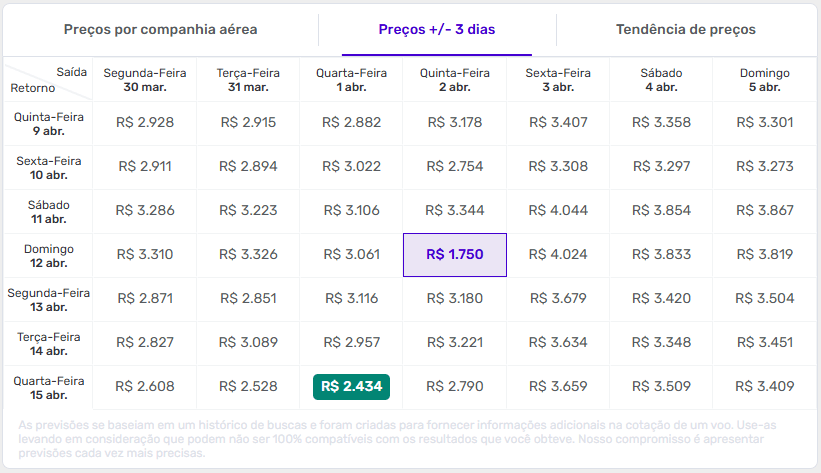Click the Quarta-Feira 15 abr. return row header
Viewport: 821px width, 473px height.
pos(48,387)
